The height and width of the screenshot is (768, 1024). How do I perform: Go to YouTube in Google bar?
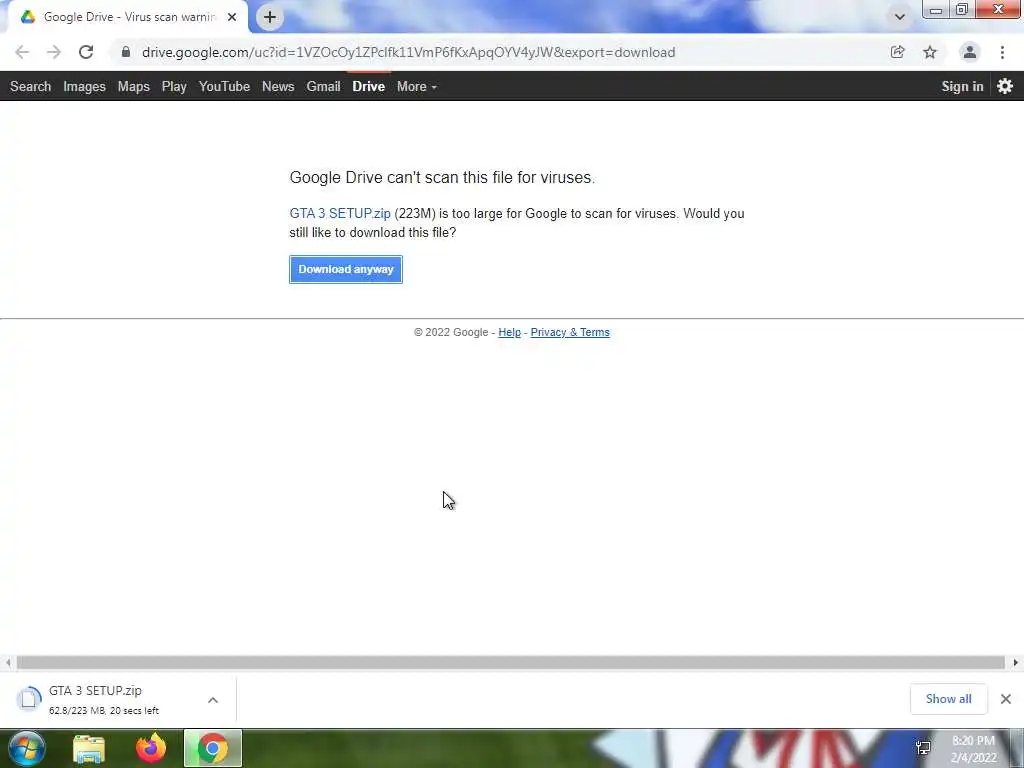pos(224,86)
